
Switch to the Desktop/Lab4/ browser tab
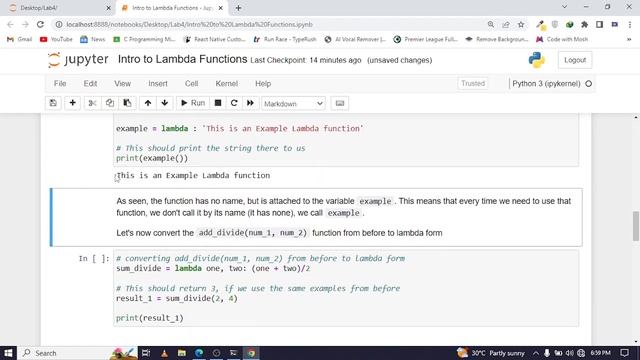59,8
